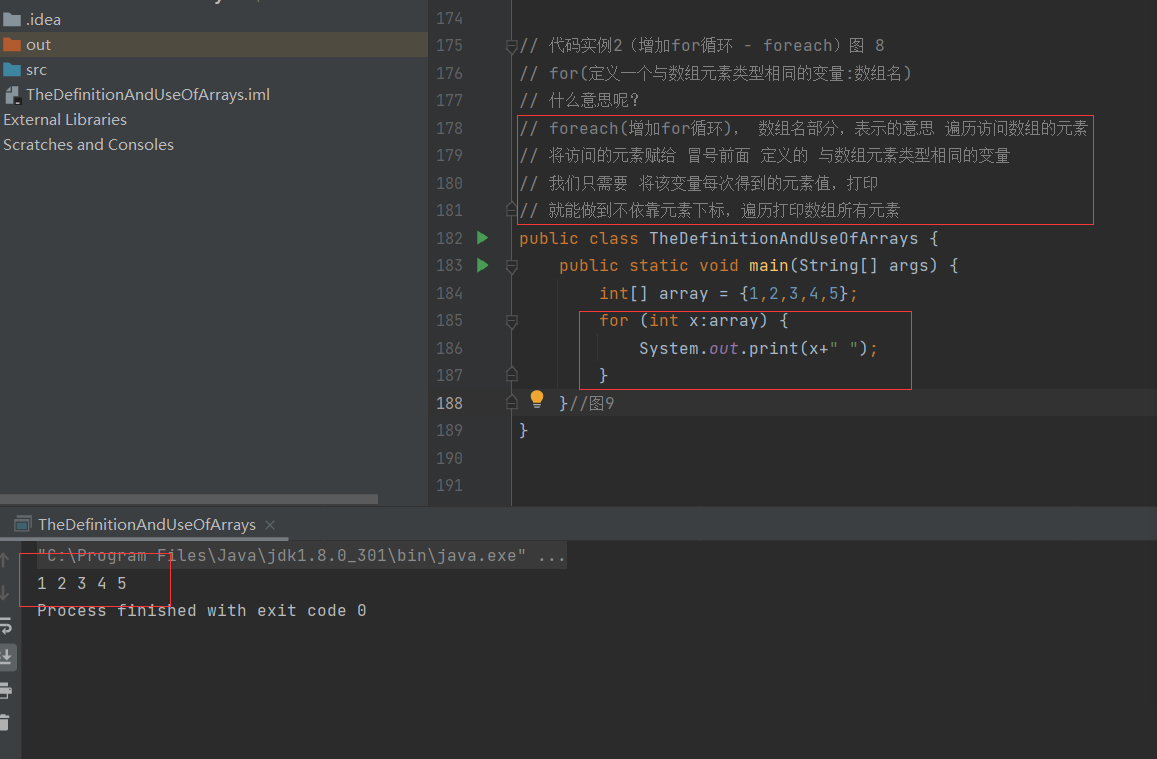Viewport: 1157px width, 759px height.
Task: Toggle soft-wrap in the Run console
Action: [6, 625]
